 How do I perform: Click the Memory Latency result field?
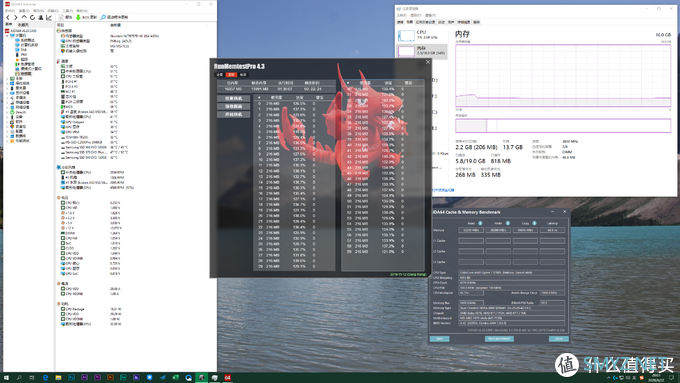[552, 230]
